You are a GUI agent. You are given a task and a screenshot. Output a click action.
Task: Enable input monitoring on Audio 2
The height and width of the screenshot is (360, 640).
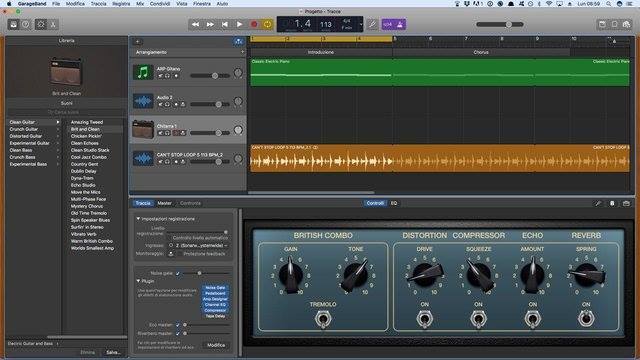pyautogui.click(x=182, y=104)
